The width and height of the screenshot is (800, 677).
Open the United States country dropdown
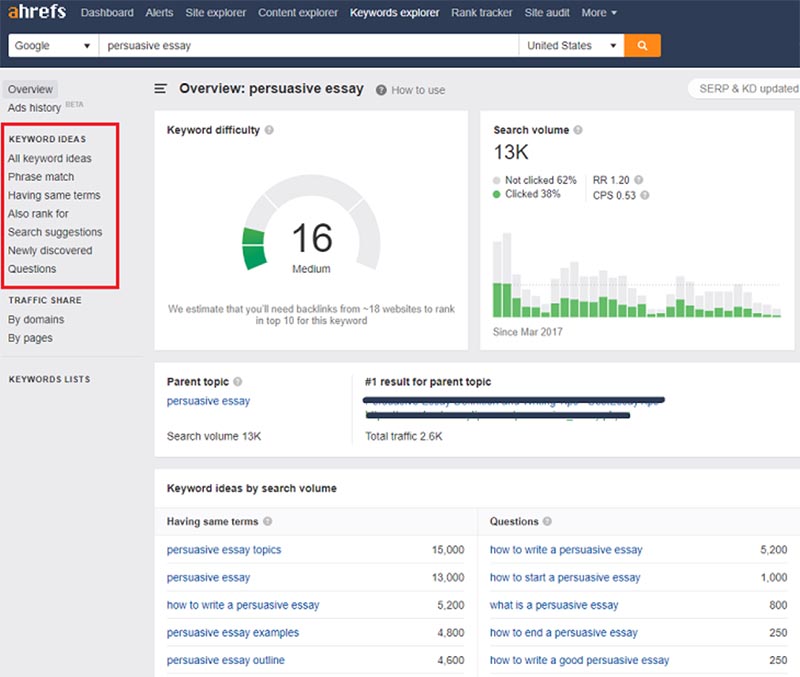[x=571, y=45]
